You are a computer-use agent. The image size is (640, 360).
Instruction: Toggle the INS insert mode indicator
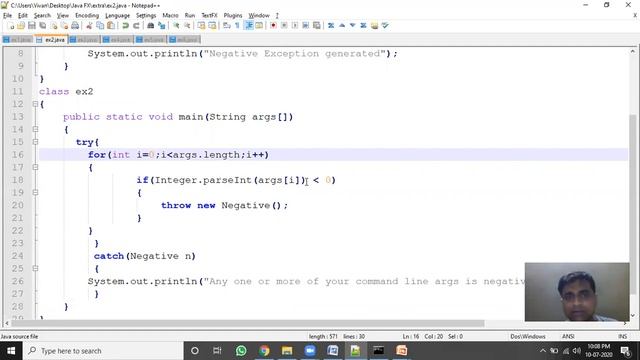pos(622,336)
